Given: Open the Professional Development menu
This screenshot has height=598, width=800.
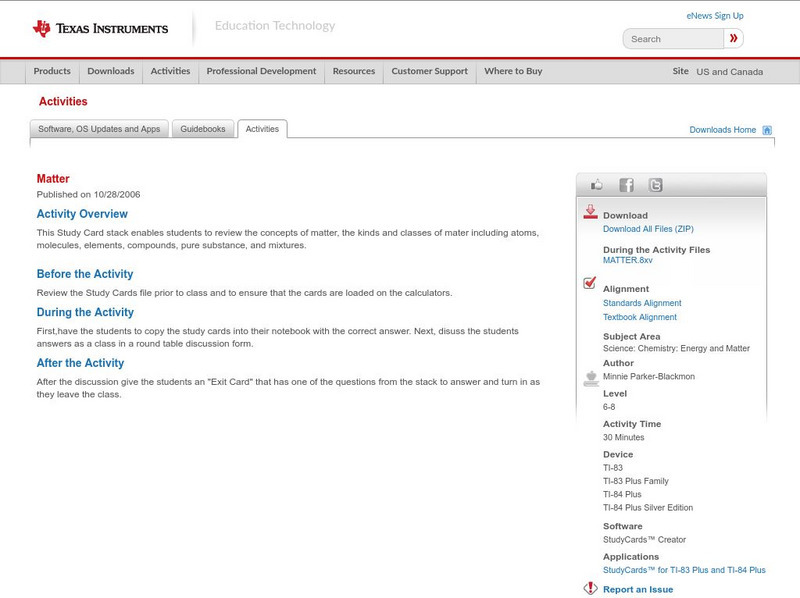Looking at the screenshot, I should point(261,72).
